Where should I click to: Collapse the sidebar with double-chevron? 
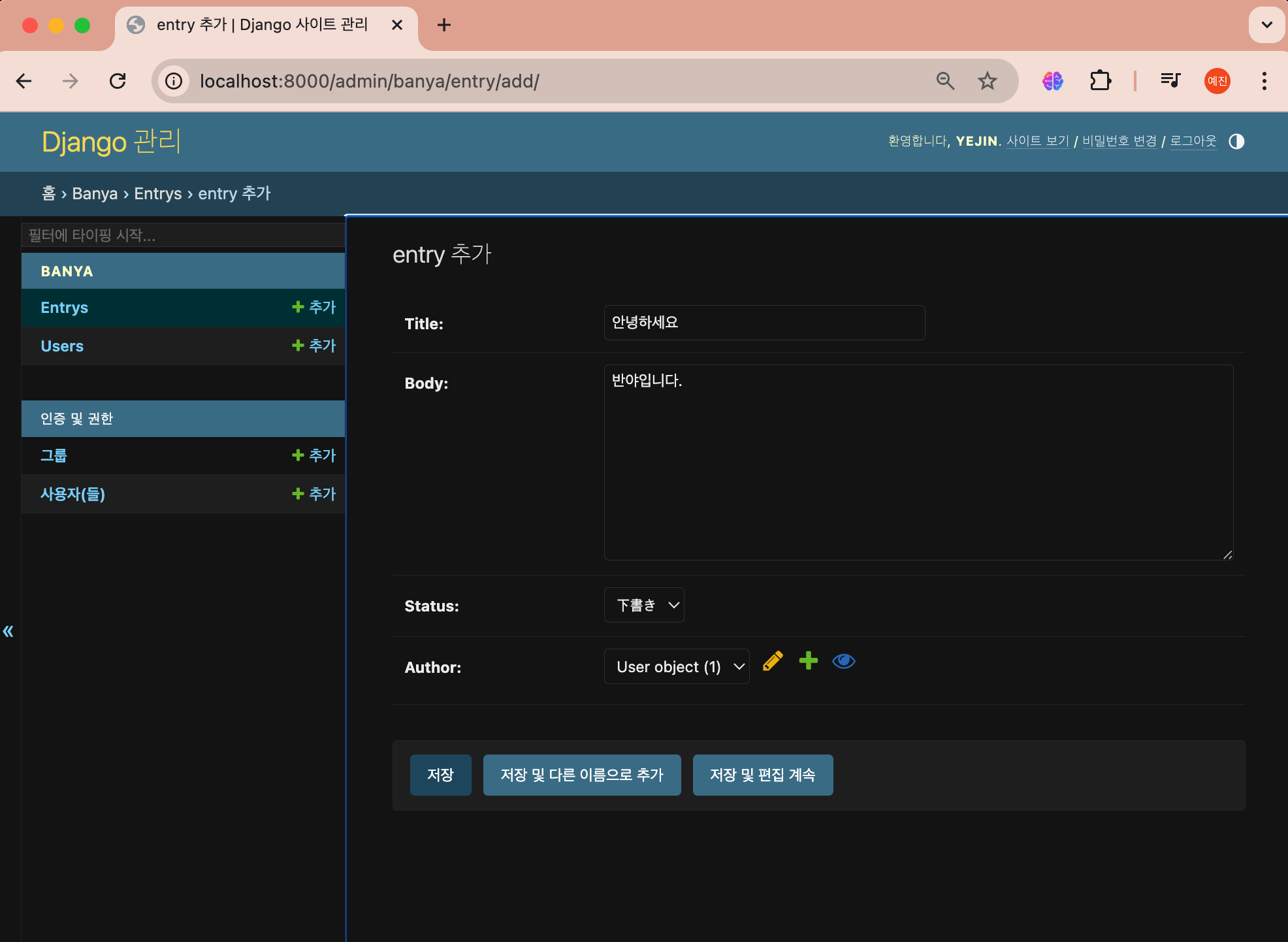[8, 631]
